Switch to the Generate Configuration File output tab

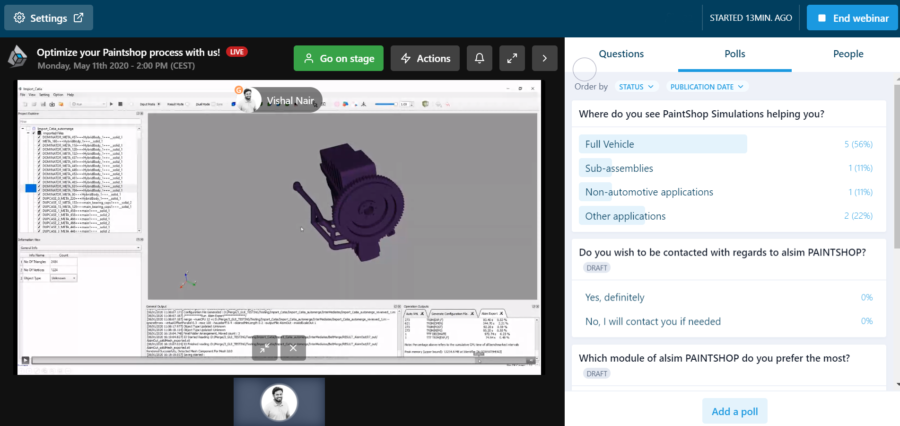453,313
